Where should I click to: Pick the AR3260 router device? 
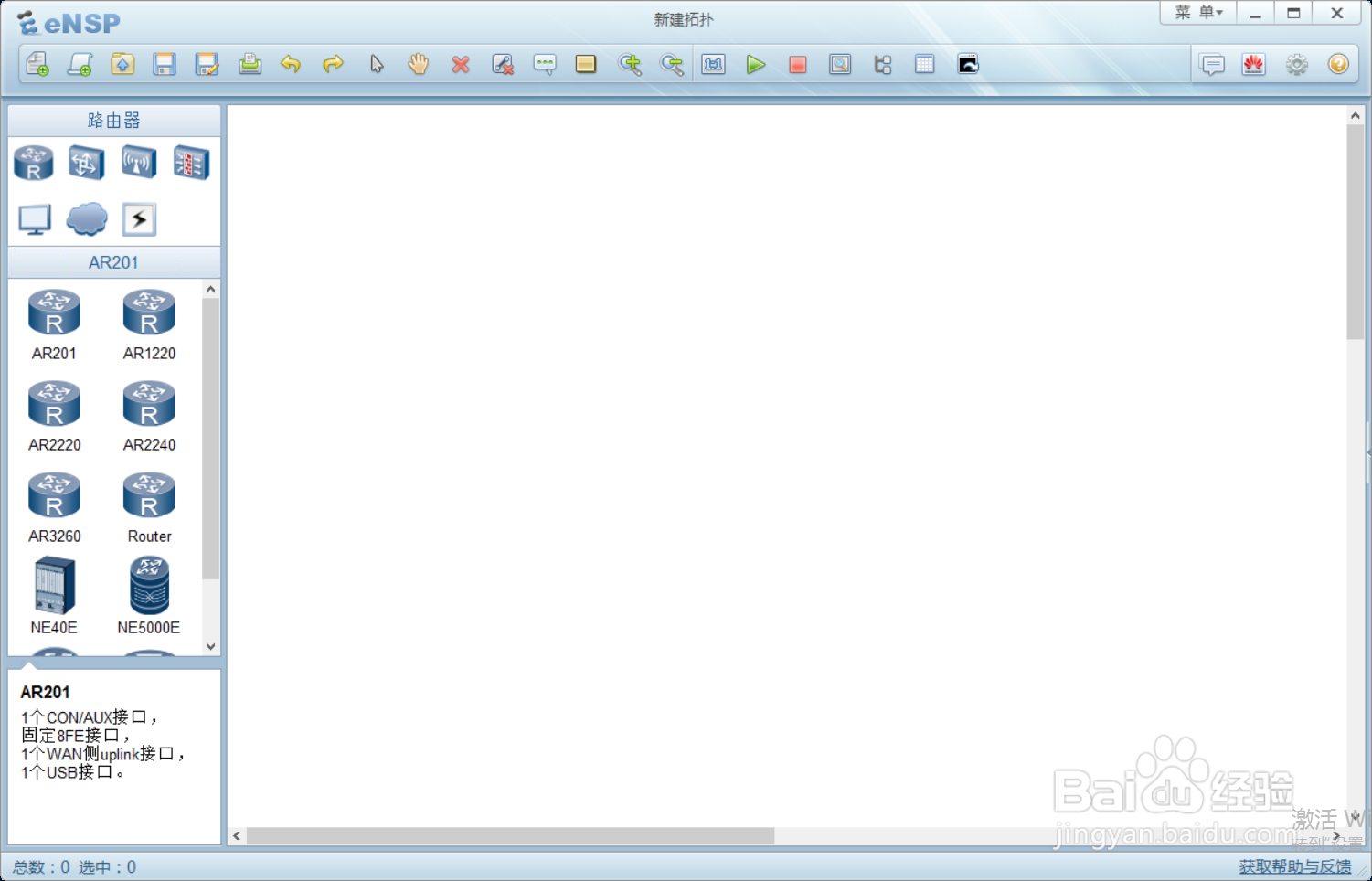[x=55, y=507]
